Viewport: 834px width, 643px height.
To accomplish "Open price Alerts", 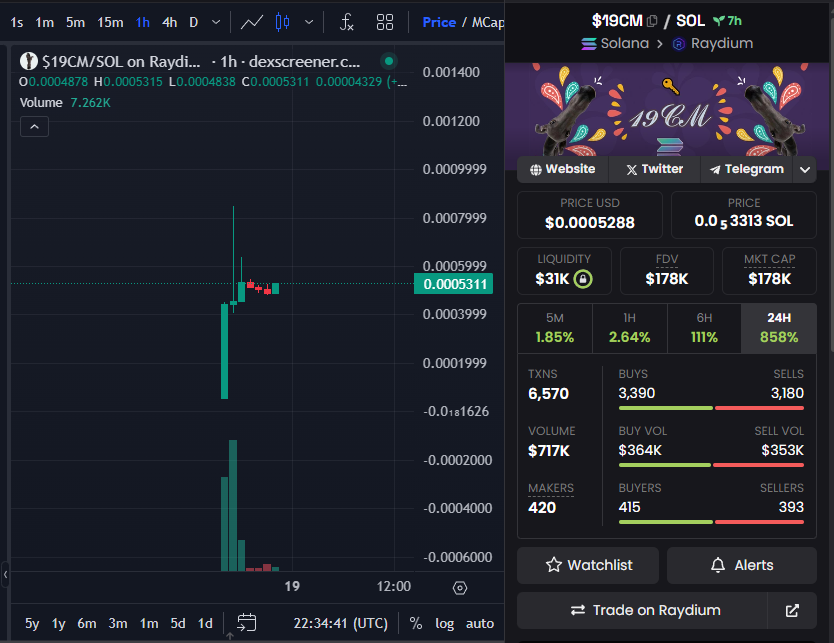I will 741,565.
